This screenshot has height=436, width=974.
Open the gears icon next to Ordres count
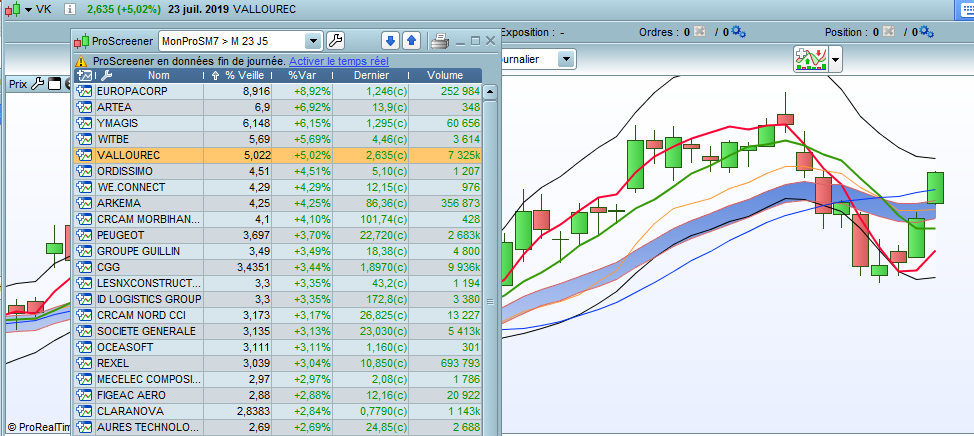click(x=738, y=31)
